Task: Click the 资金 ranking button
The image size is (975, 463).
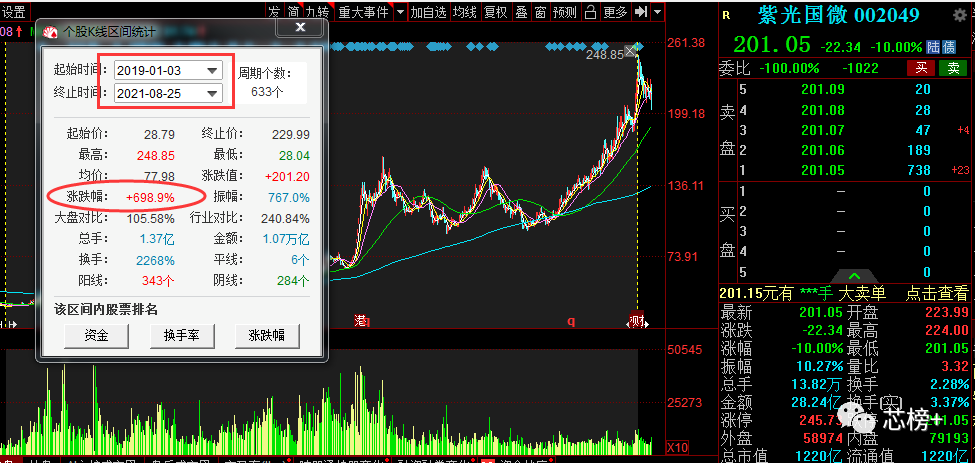Action: [96, 336]
